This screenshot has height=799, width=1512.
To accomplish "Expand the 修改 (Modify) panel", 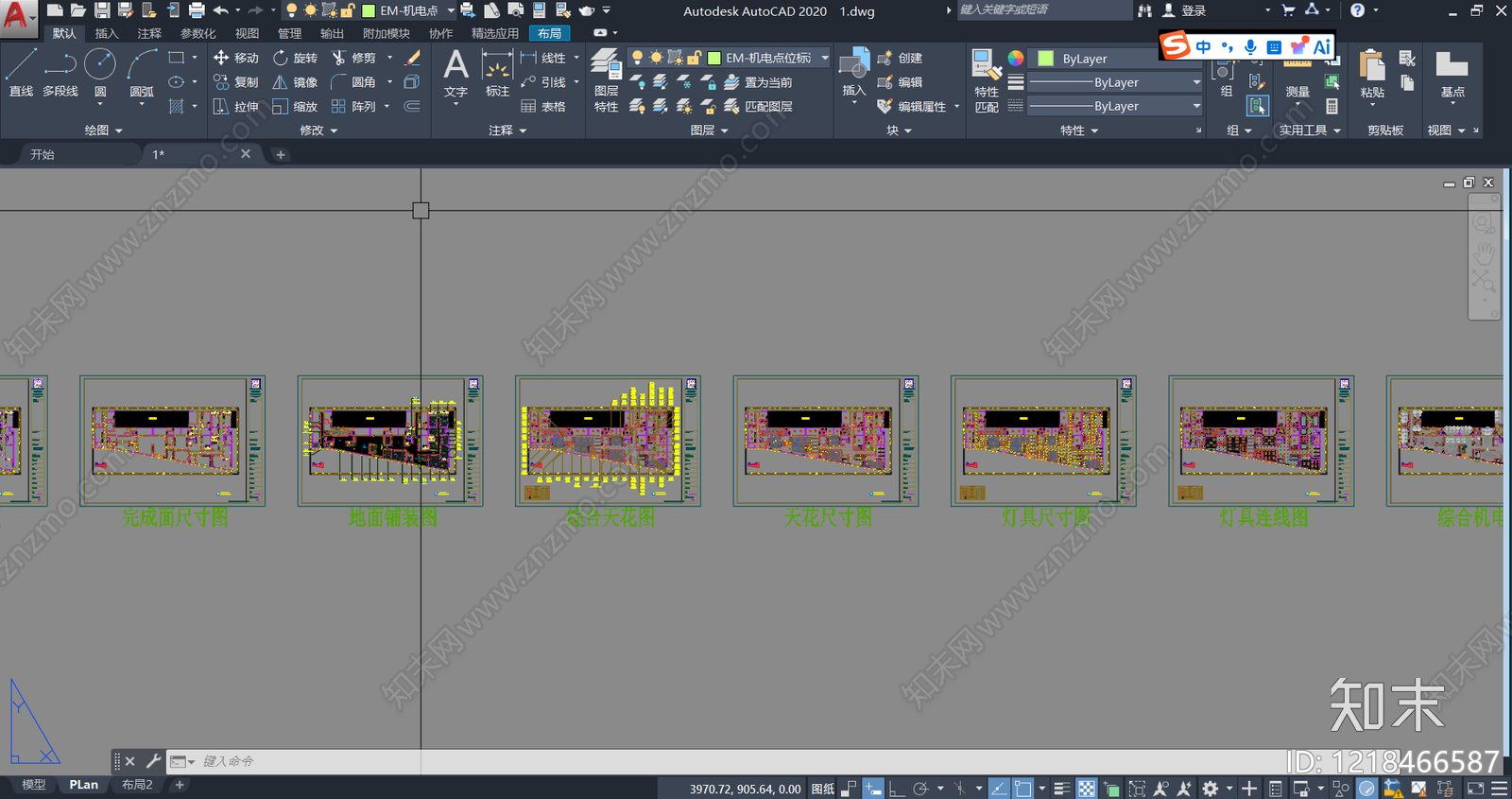I will click(318, 130).
